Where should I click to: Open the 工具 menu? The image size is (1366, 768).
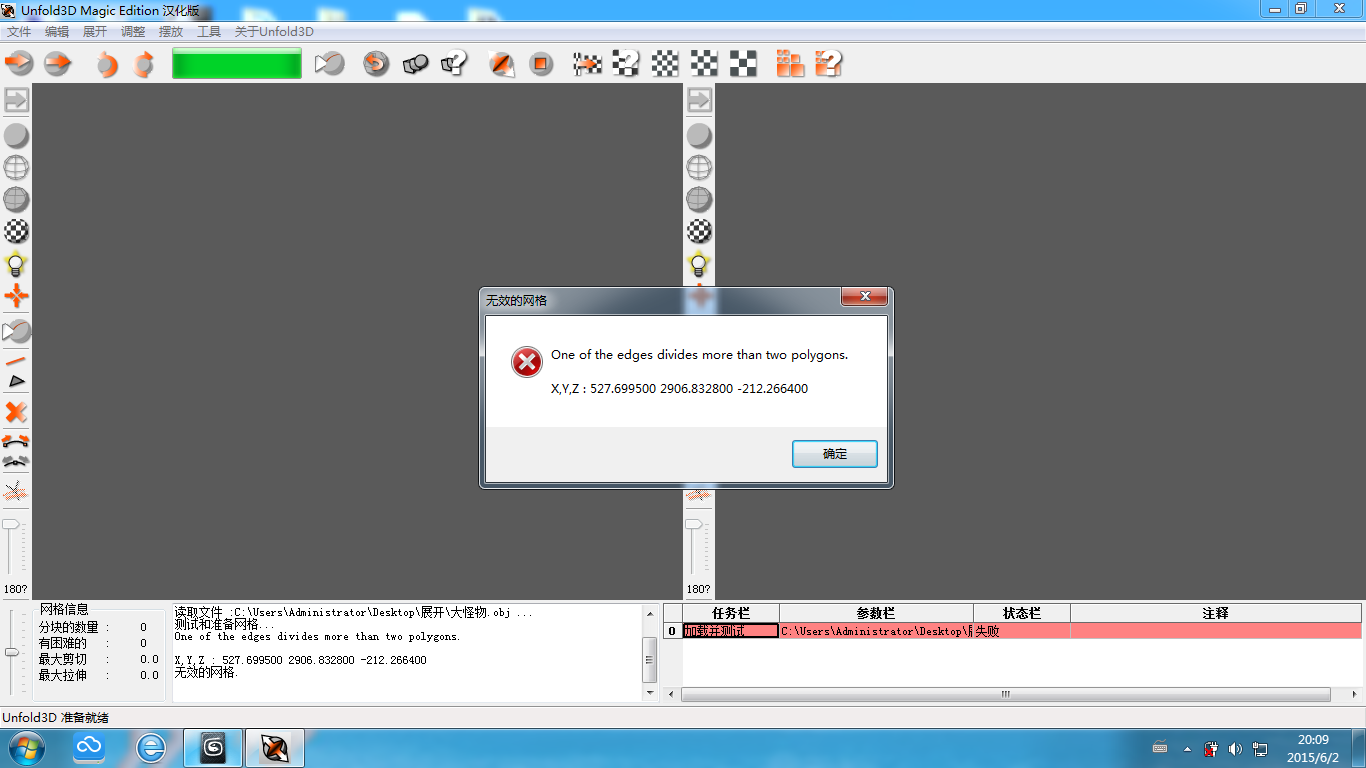pyautogui.click(x=209, y=32)
